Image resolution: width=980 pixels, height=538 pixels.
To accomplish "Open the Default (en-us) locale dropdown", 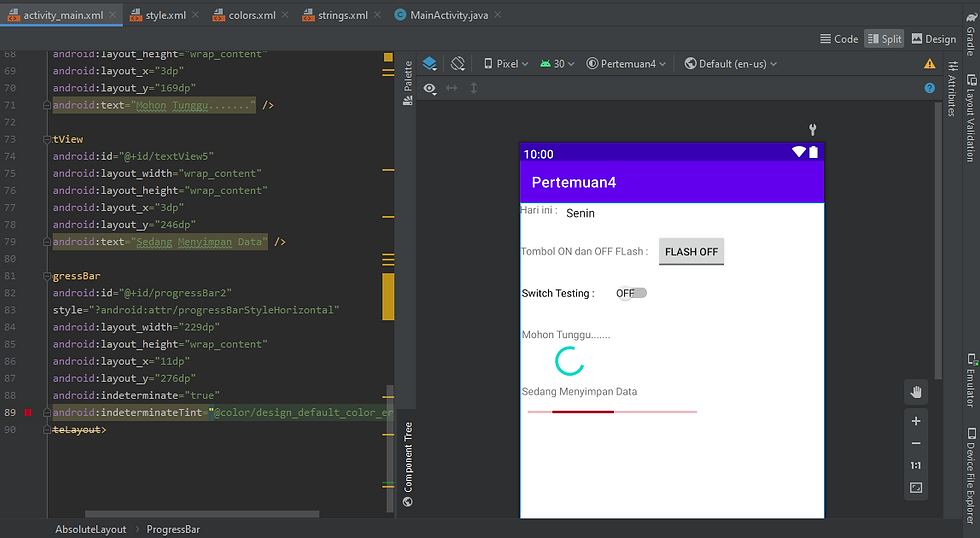I will (731, 64).
